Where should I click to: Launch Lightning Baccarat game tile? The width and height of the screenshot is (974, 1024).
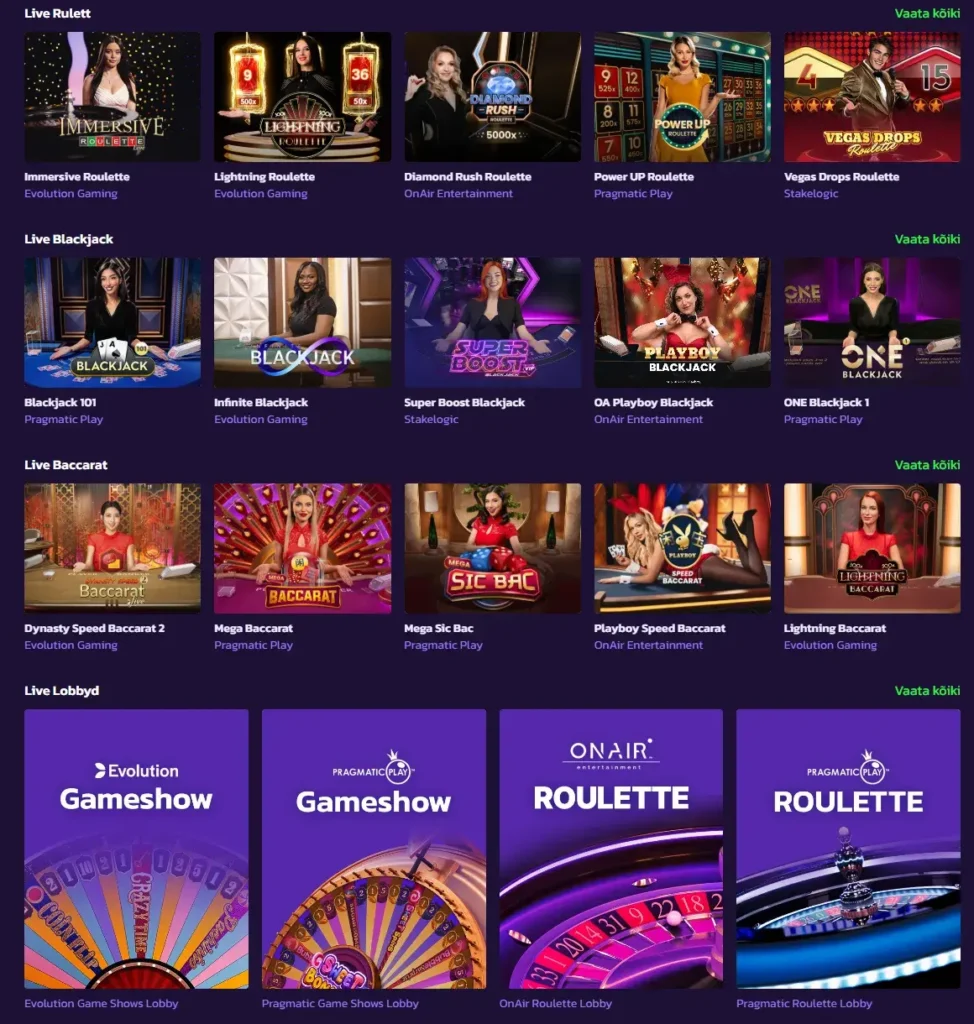point(872,548)
